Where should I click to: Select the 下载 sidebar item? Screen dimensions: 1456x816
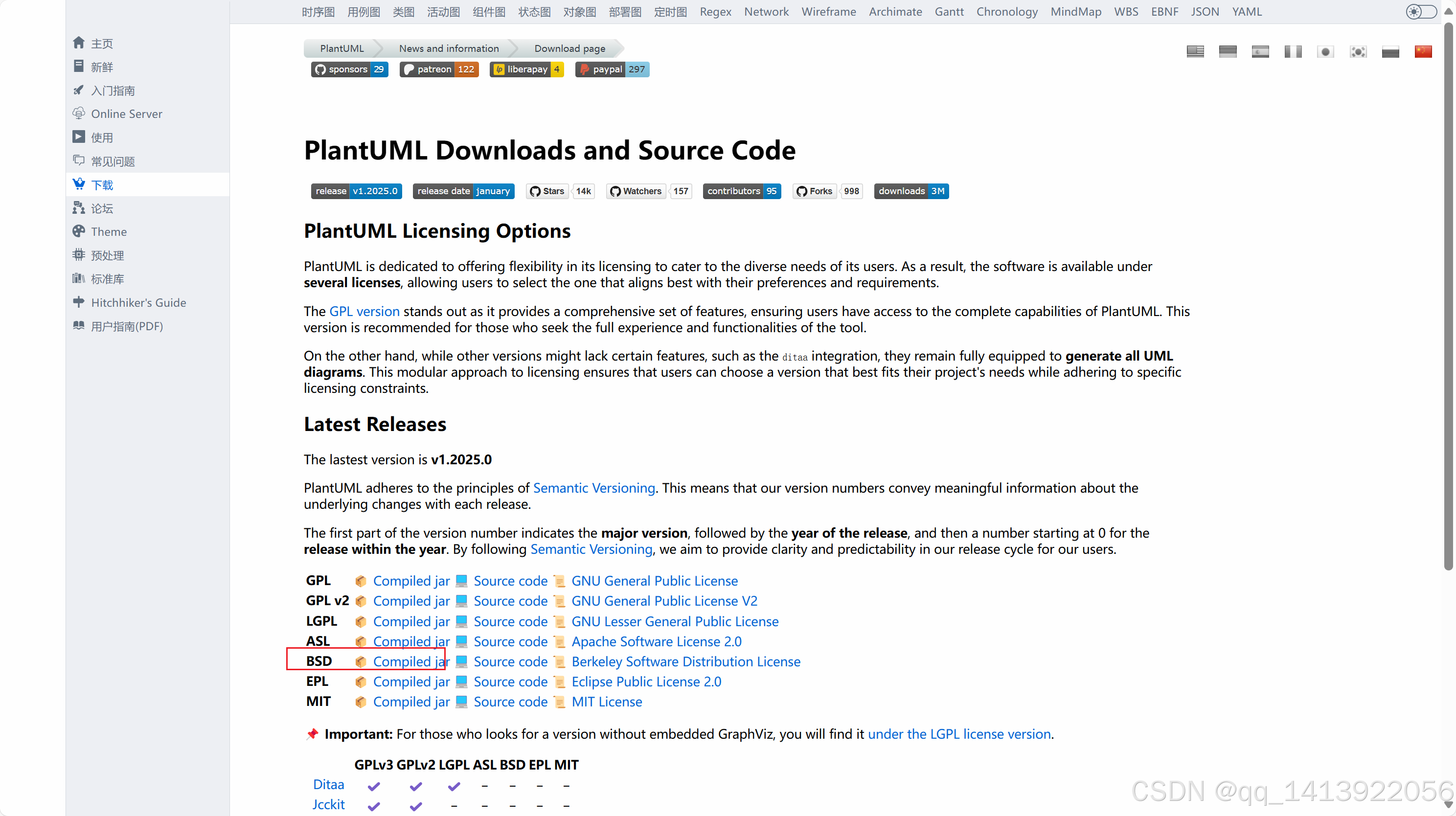pyautogui.click(x=102, y=185)
